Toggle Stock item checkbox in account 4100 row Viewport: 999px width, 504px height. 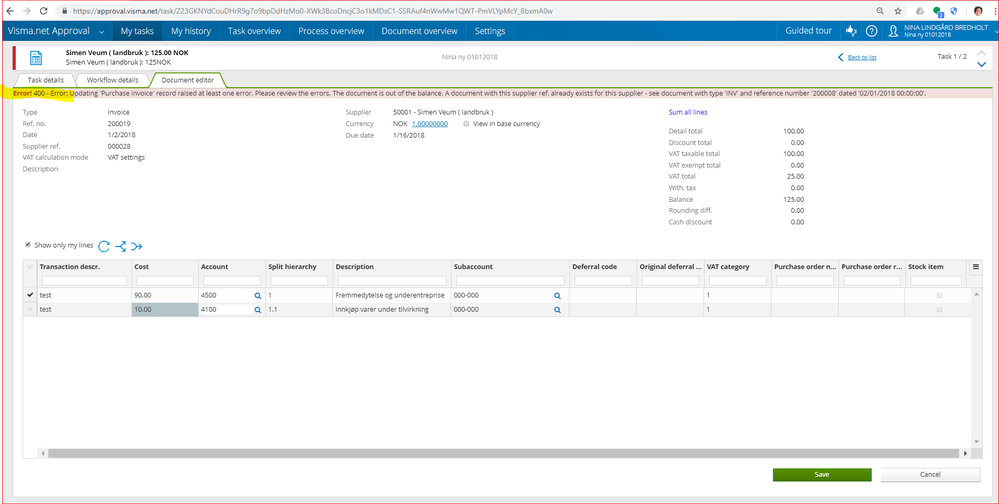click(x=939, y=310)
